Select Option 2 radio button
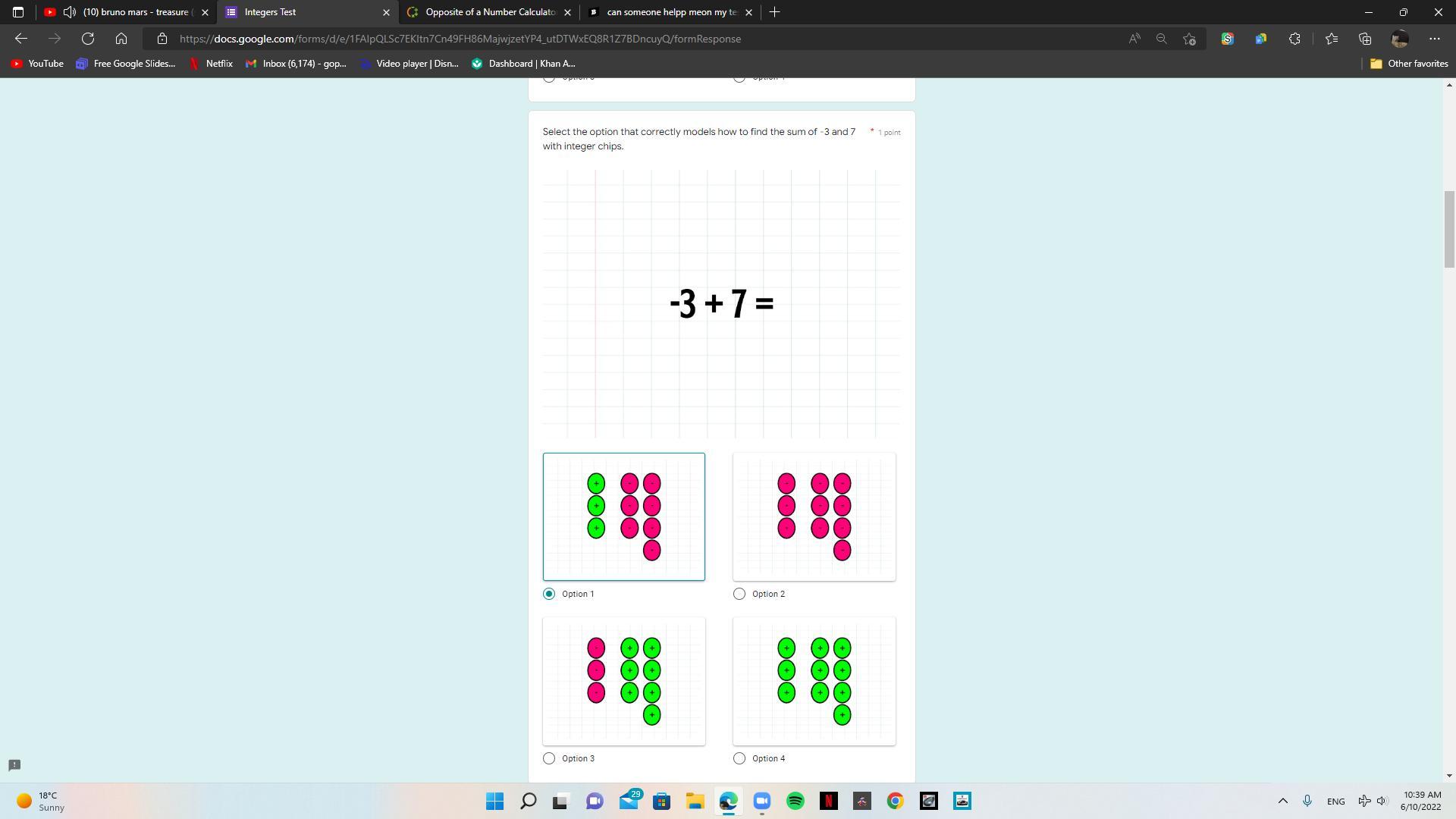The height and width of the screenshot is (819, 1456). (x=739, y=594)
